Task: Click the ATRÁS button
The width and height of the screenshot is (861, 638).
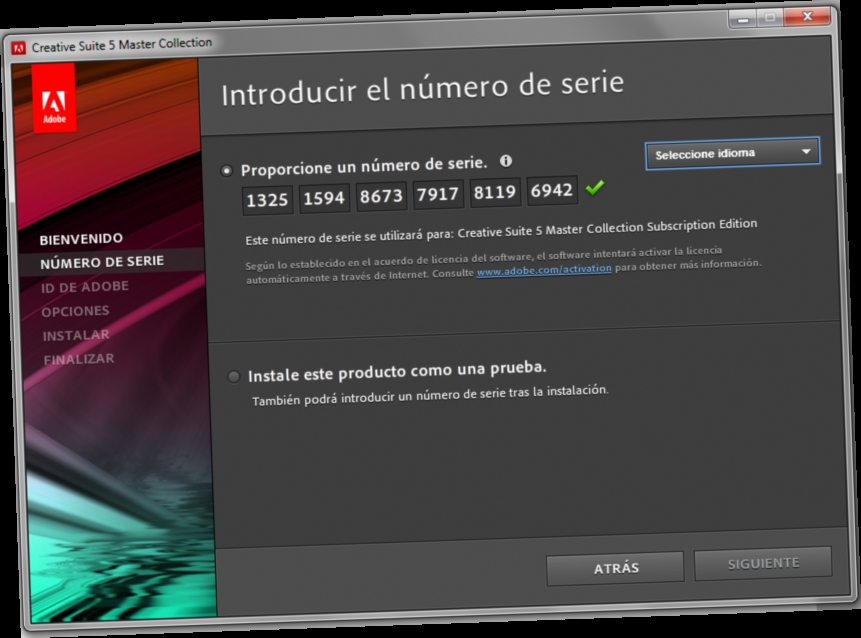Action: click(616, 568)
